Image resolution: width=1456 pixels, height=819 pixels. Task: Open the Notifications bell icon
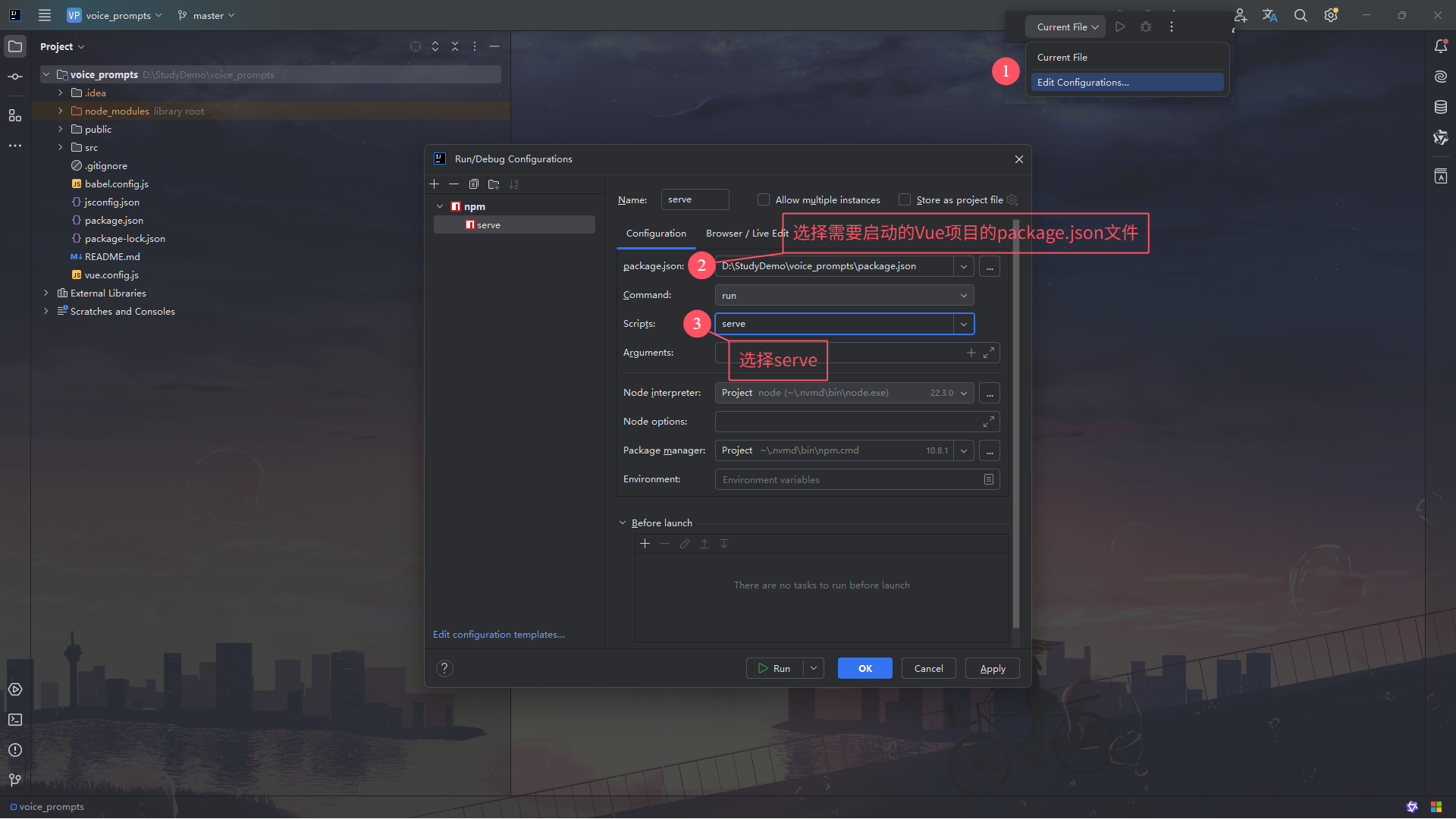[1441, 46]
